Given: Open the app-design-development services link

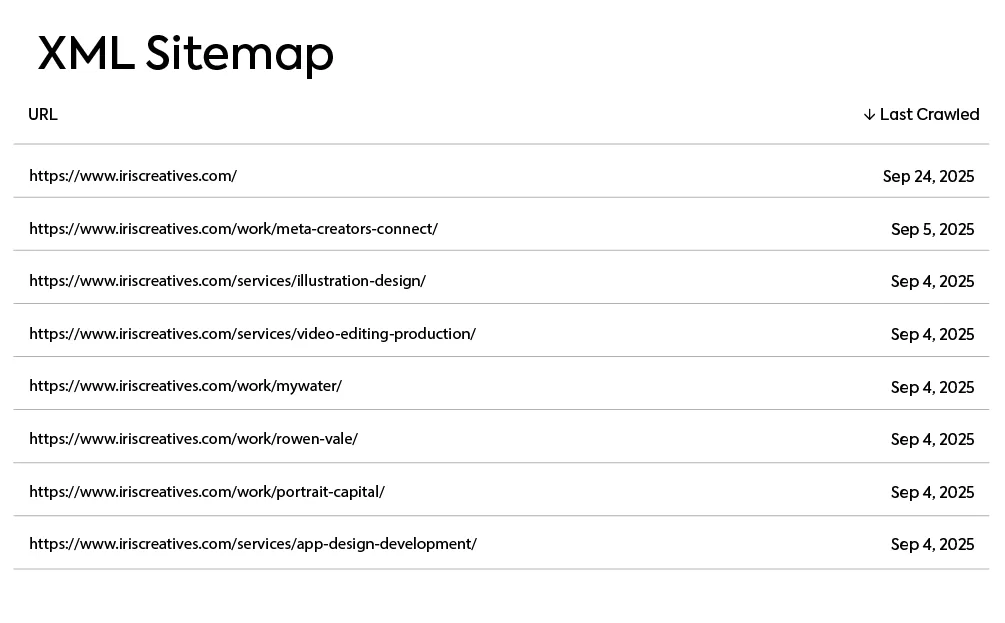Looking at the screenshot, I should point(253,544).
